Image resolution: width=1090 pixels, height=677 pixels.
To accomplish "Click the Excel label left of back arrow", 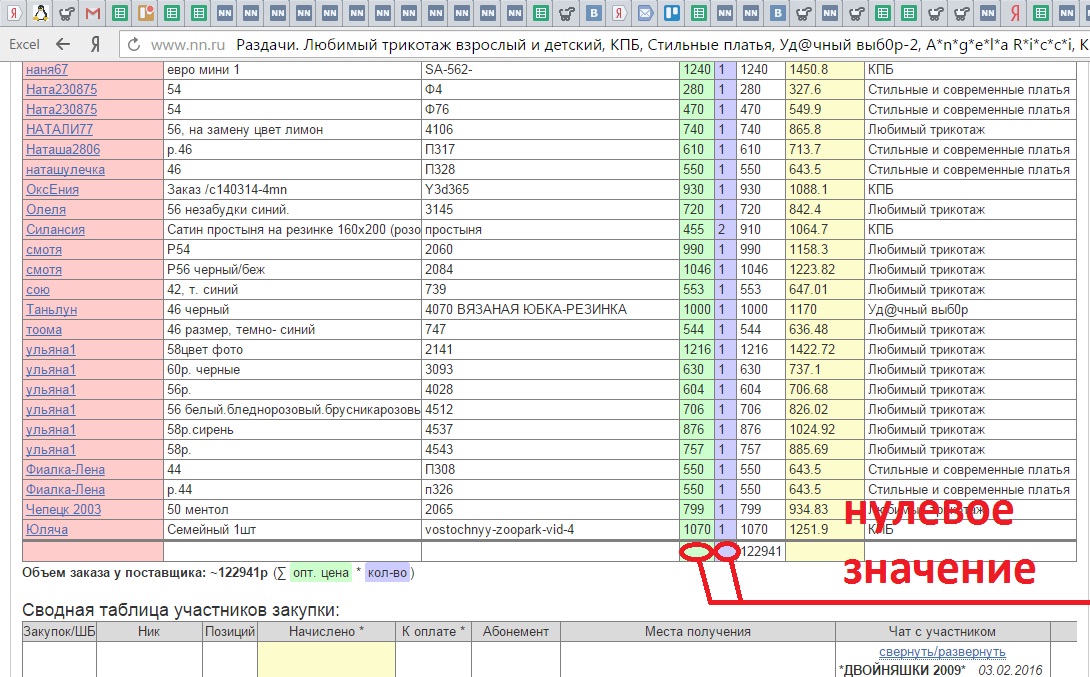I will tap(25, 45).
